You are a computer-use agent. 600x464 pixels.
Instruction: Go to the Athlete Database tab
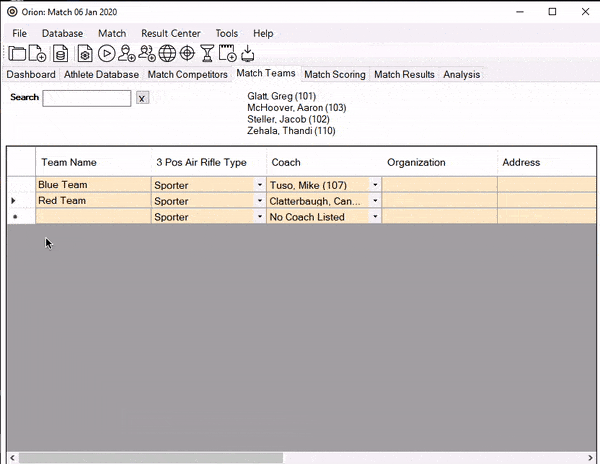pos(101,74)
